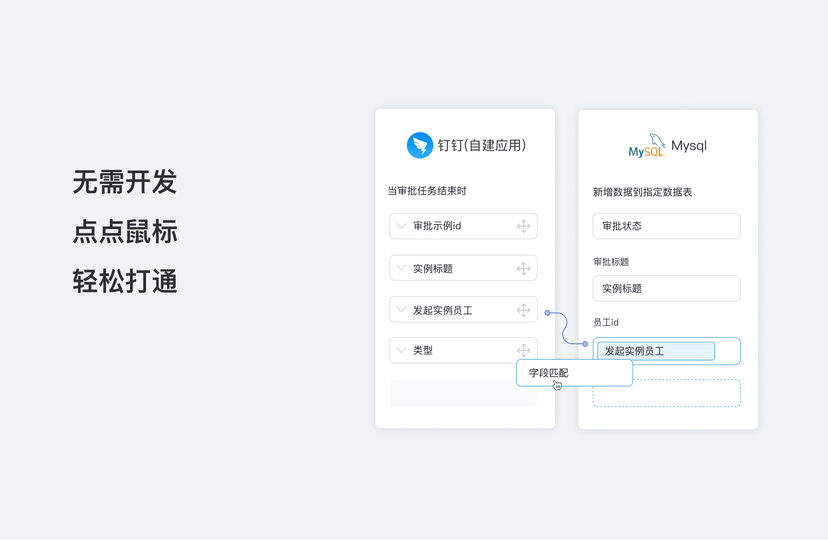Click the 字段匹配 tooltip button

click(575, 373)
